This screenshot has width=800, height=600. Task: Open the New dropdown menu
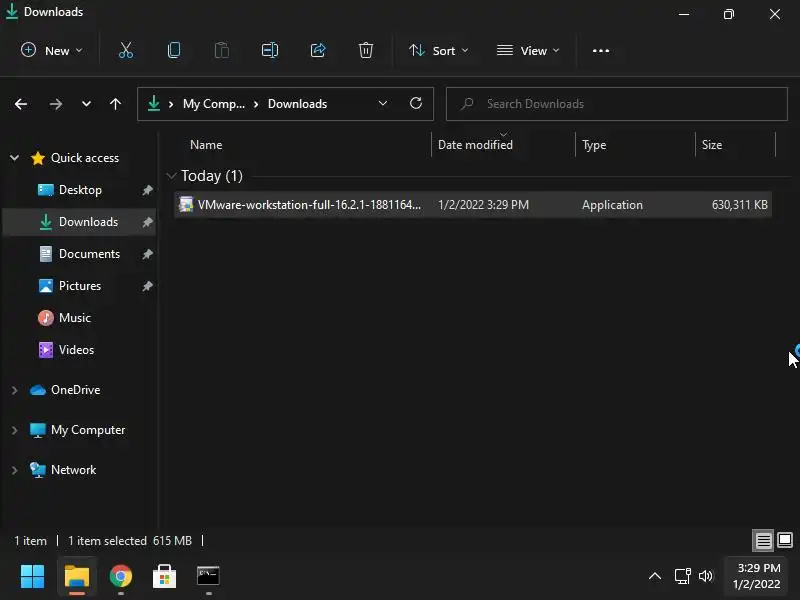click(x=51, y=51)
